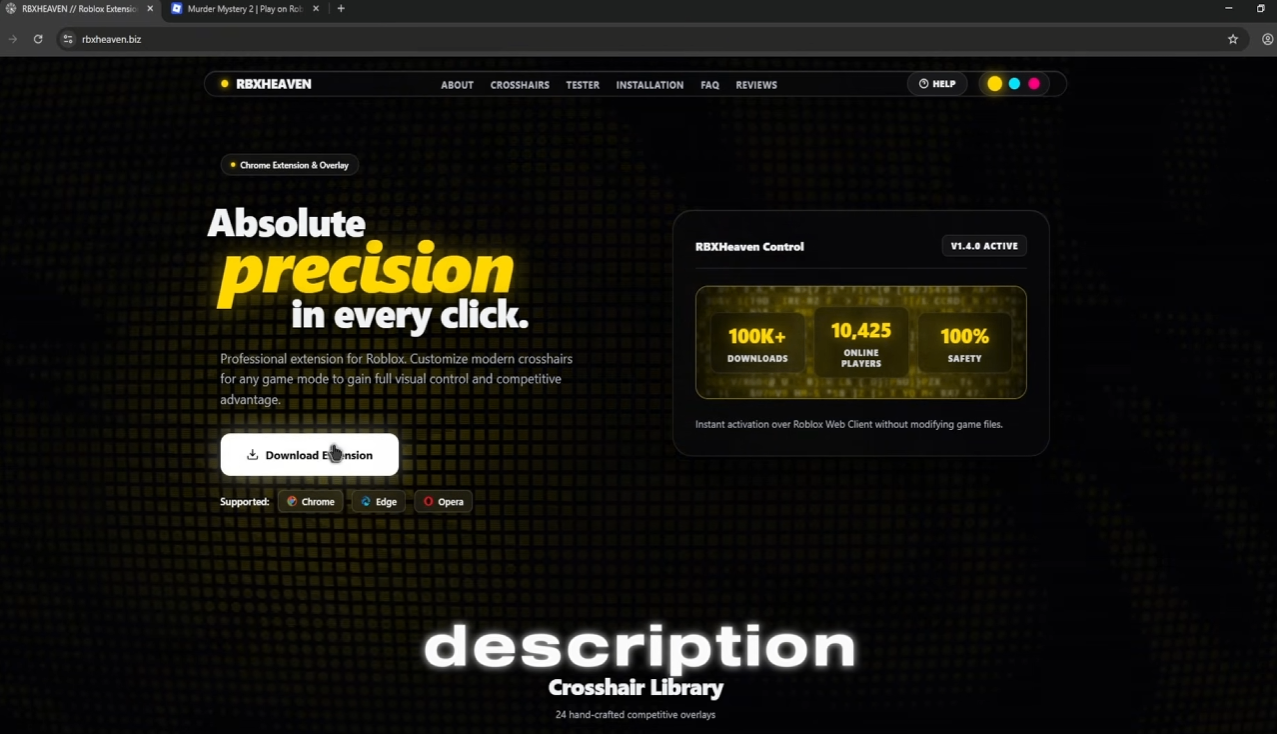
Task: Go to the CROSSHAIRS section link
Action: [x=520, y=85]
